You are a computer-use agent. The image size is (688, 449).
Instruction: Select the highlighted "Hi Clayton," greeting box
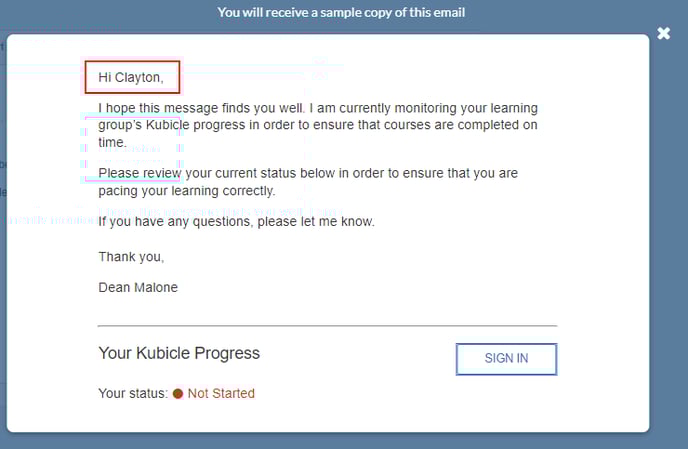(132, 77)
